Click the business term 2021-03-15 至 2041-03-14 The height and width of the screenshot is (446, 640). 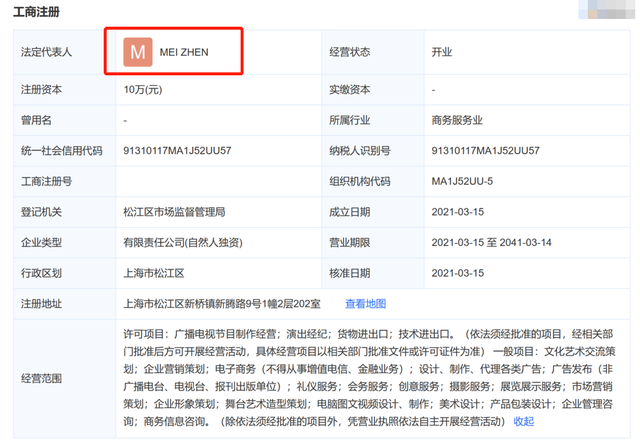tap(491, 242)
